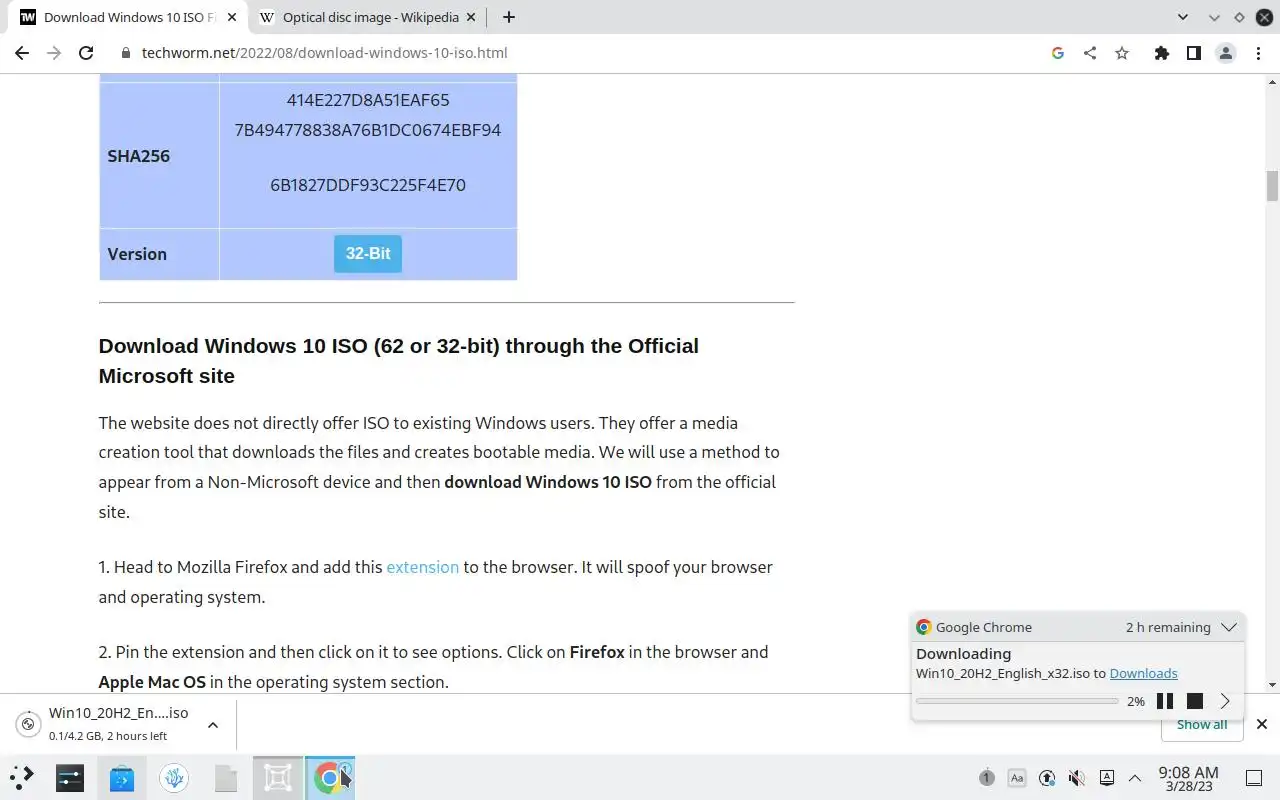Click the Version table cell label
This screenshot has height=800, width=1280.
pyautogui.click(x=137, y=254)
